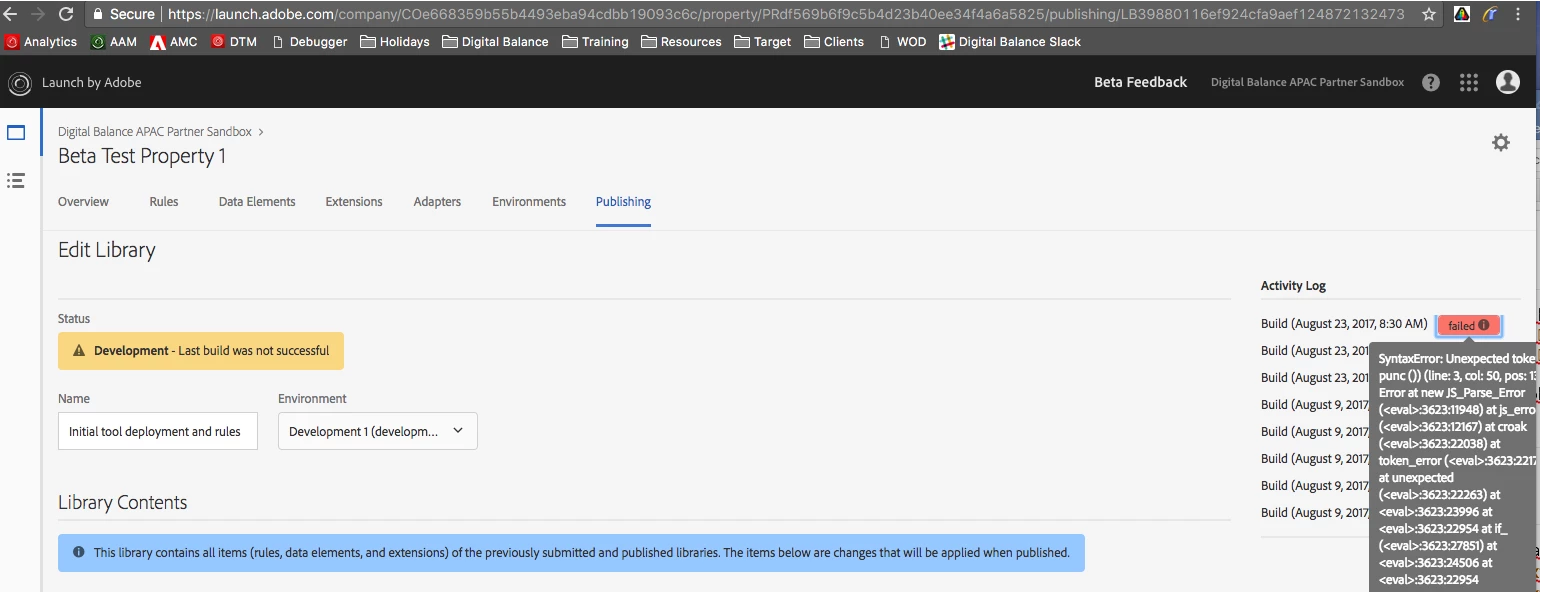Click the Build August 23, 2017, 8:30 AM entry
This screenshot has height=592, width=1541.
[1344, 324]
